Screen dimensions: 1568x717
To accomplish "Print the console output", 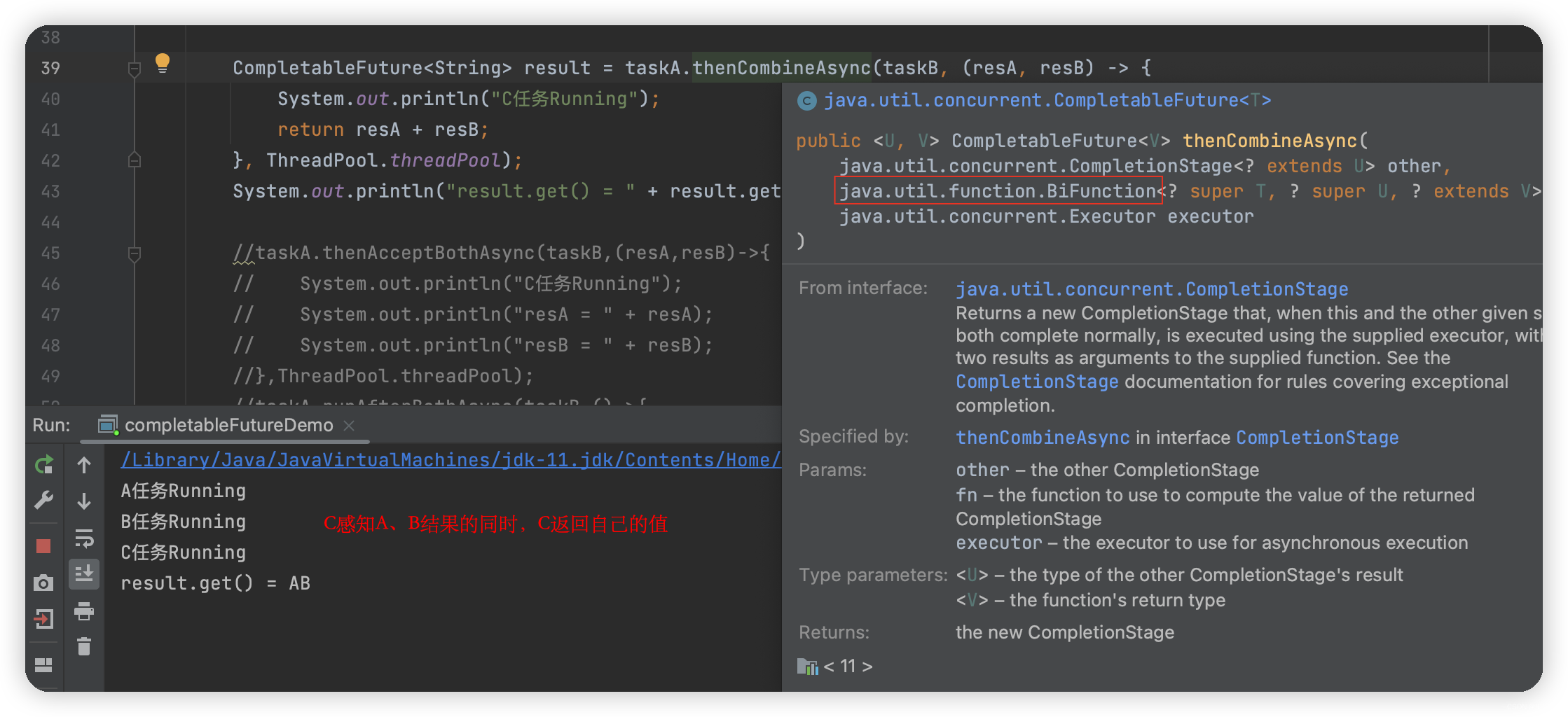I will point(84,611).
